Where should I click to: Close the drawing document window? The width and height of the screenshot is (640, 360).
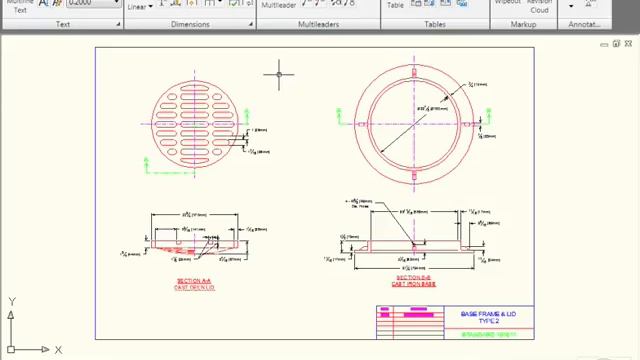click(x=629, y=43)
